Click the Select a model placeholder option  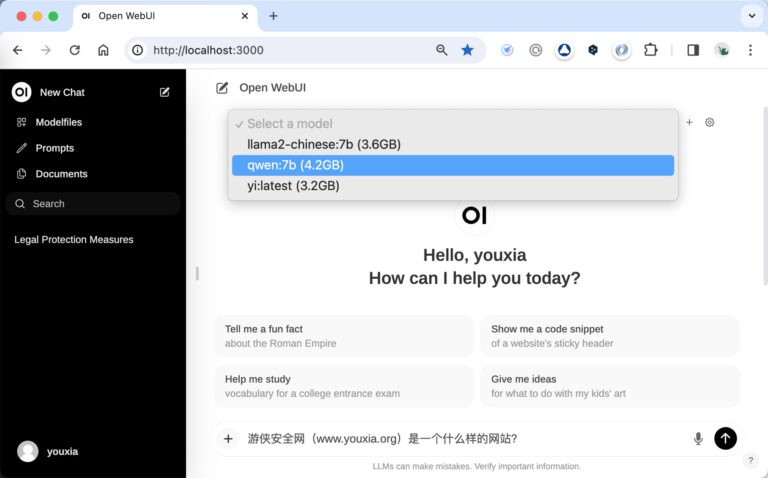pyautogui.click(x=453, y=123)
